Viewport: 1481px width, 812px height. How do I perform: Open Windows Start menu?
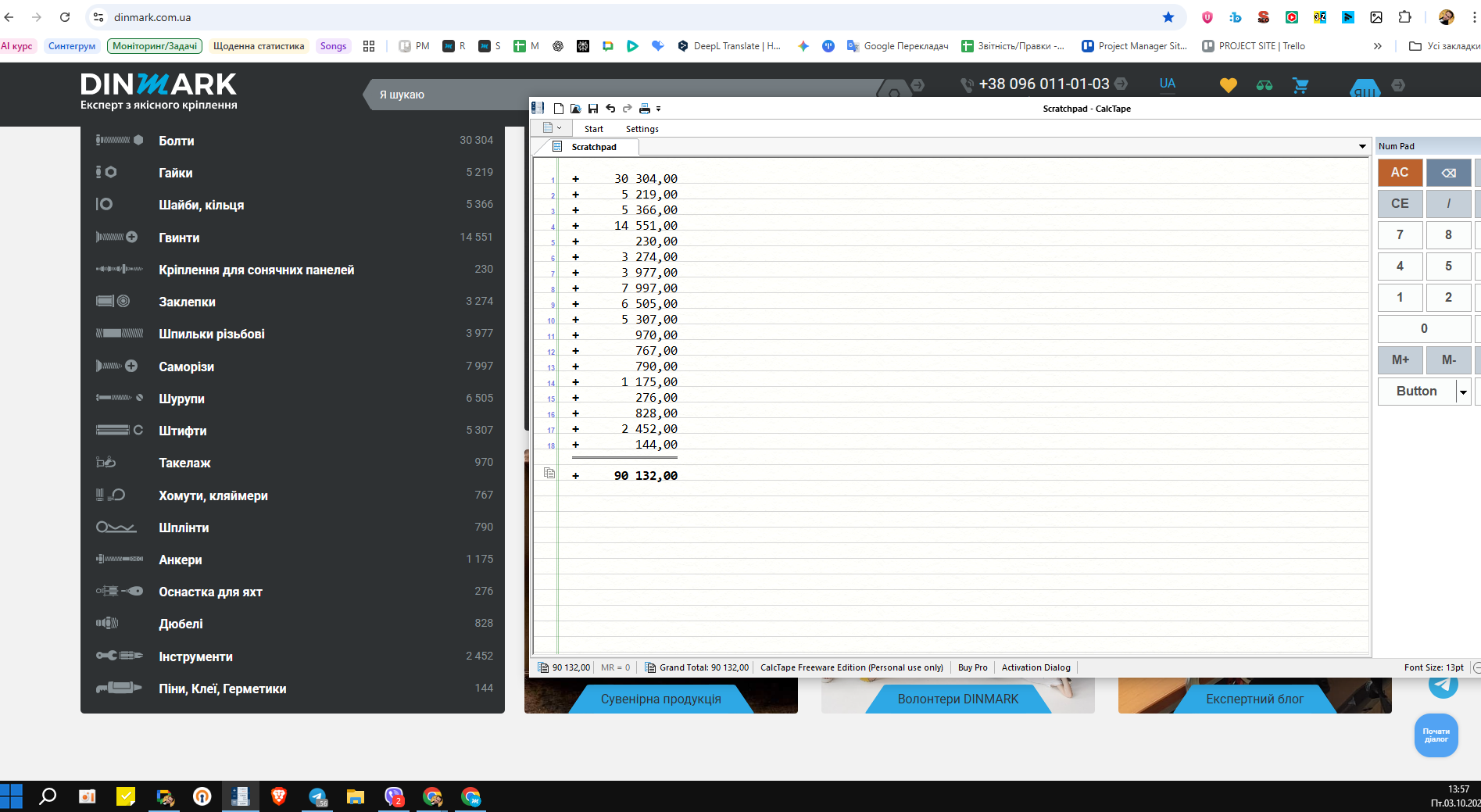pos(12,796)
